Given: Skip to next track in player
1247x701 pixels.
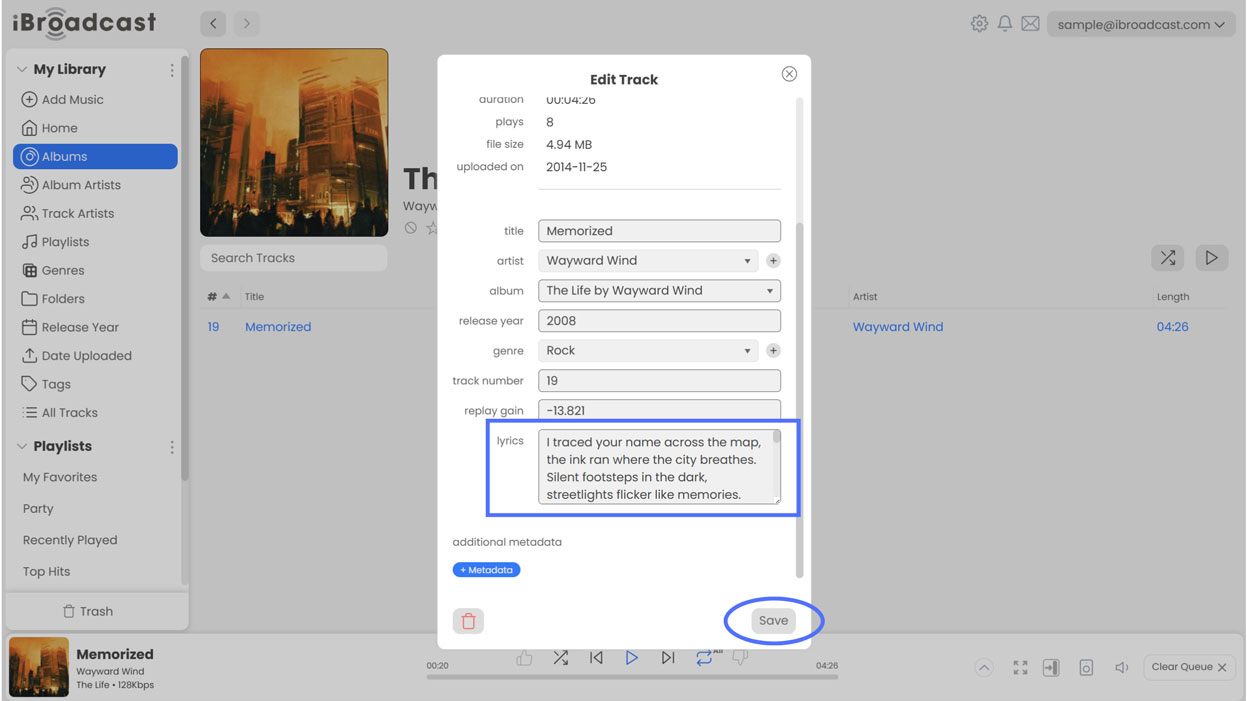Looking at the screenshot, I should click(x=667, y=658).
